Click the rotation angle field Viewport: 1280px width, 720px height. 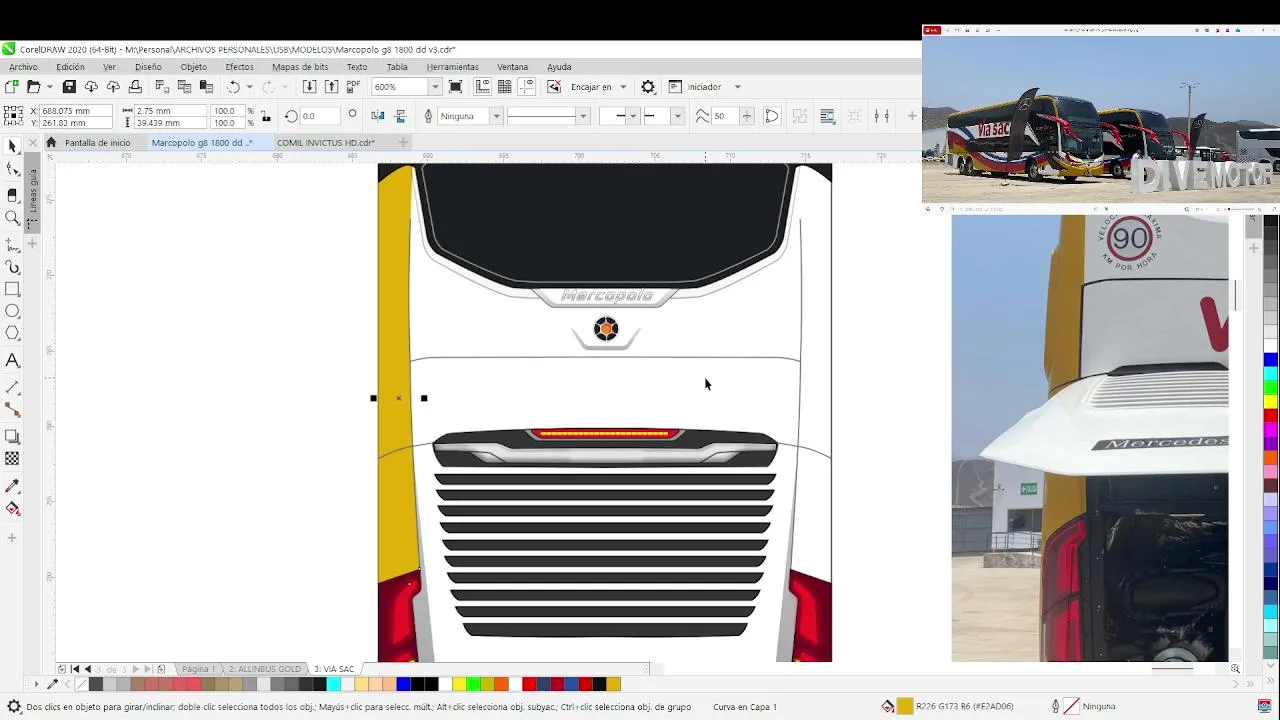click(321, 116)
